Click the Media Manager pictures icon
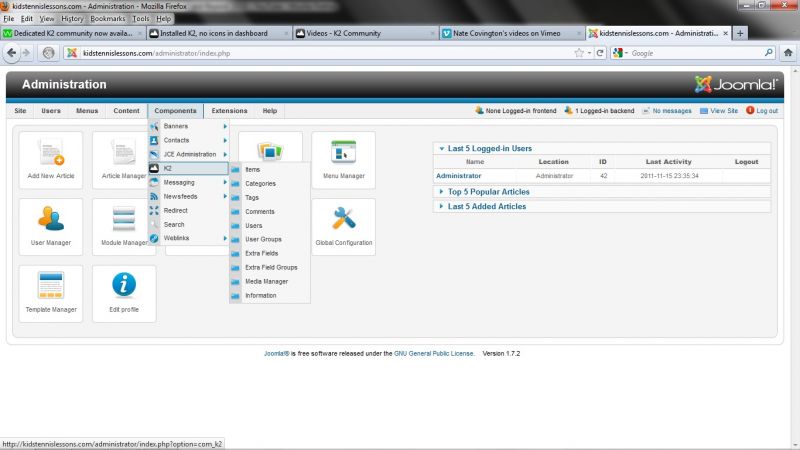The width and height of the screenshot is (800, 450). (x=270, y=151)
